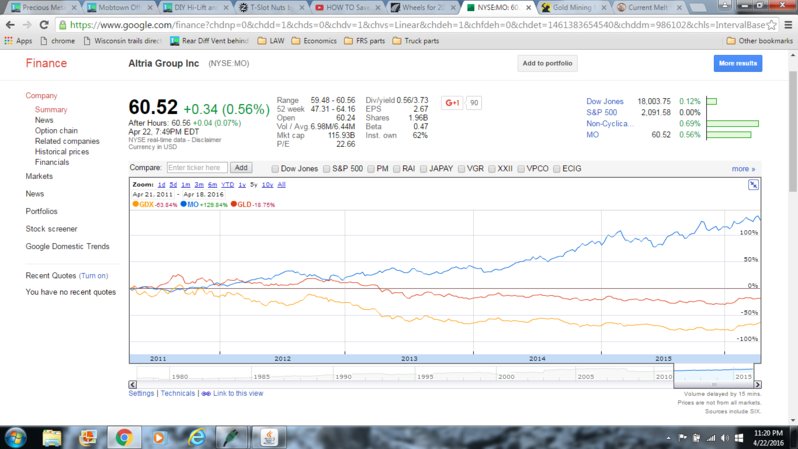Viewport: 798px width, 449px height.
Task: Tick the VGR compare checkbox
Action: pos(461,169)
